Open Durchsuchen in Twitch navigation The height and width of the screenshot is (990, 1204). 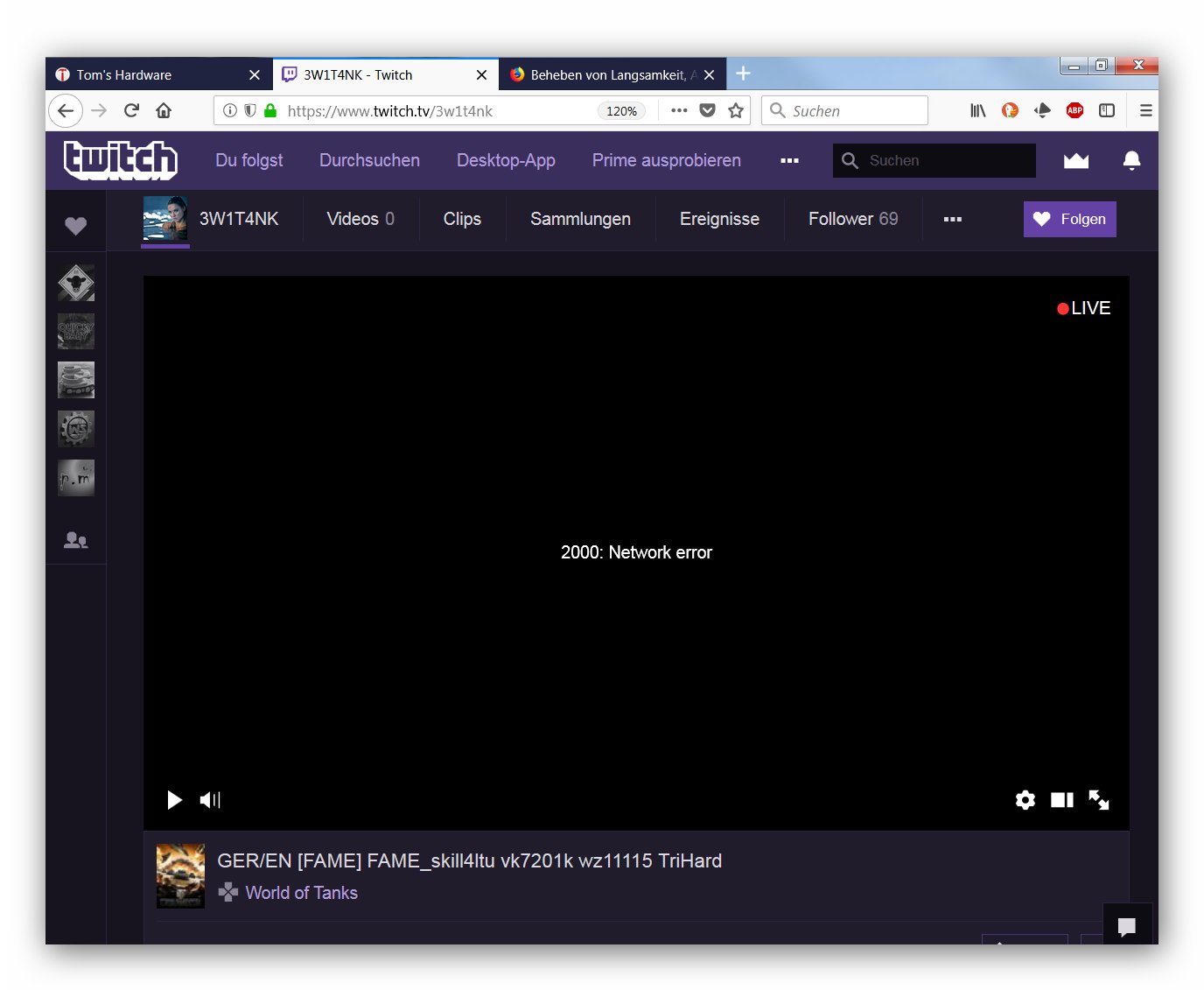point(369,160)
